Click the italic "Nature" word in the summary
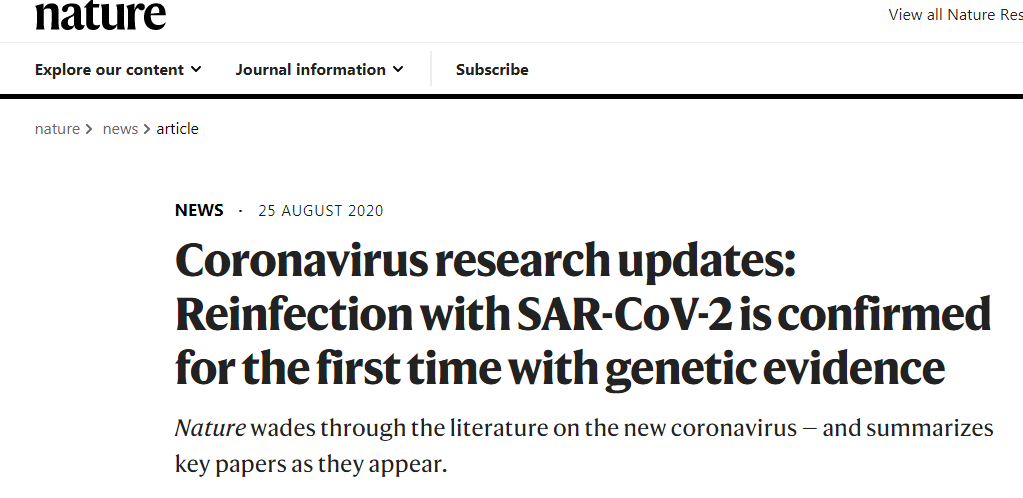Screen dimensions: 1023x498 click(209, 429)
